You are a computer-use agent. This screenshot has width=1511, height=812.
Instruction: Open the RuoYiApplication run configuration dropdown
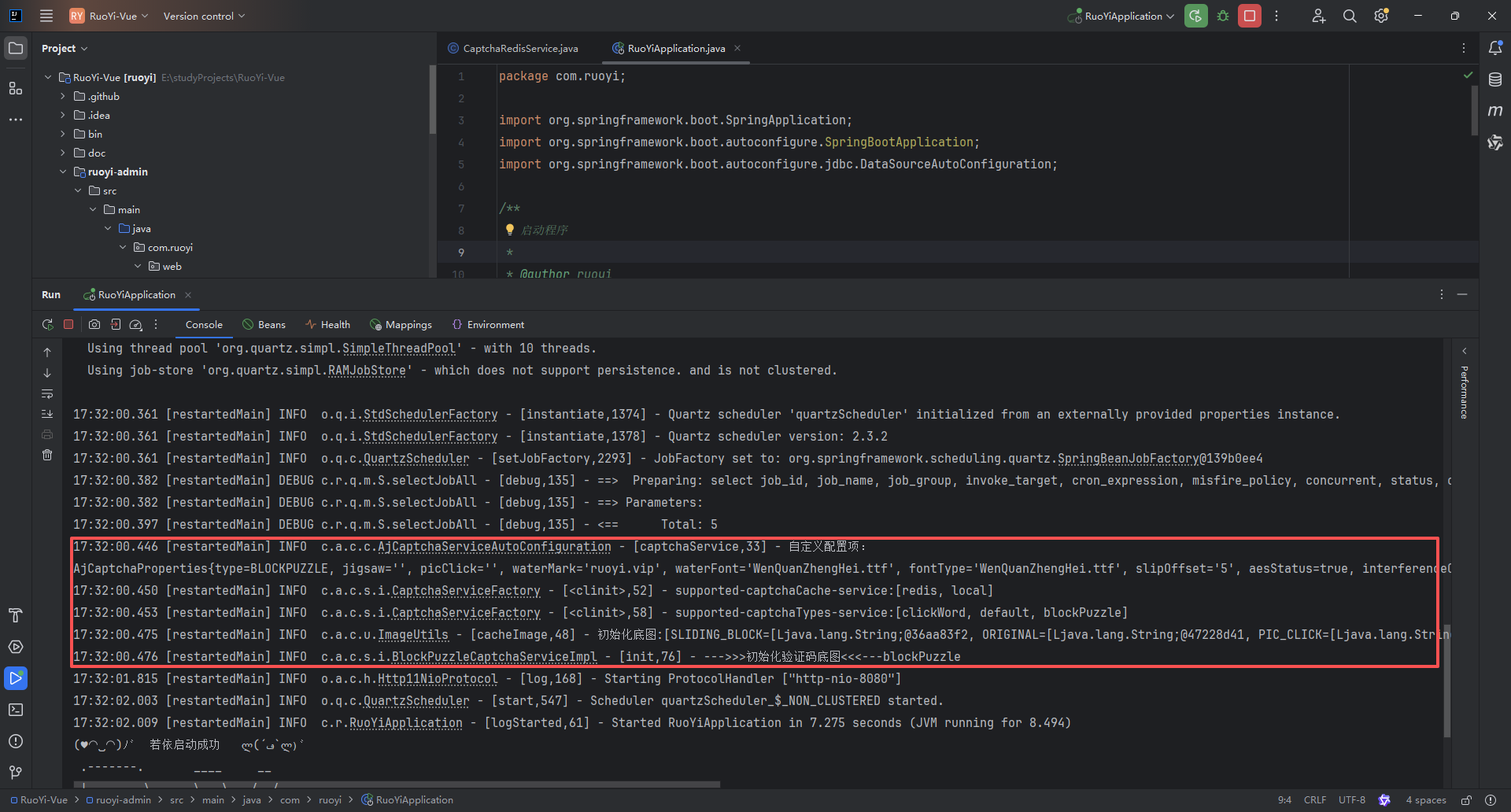pyautogui.click(x=1121, y=16)
